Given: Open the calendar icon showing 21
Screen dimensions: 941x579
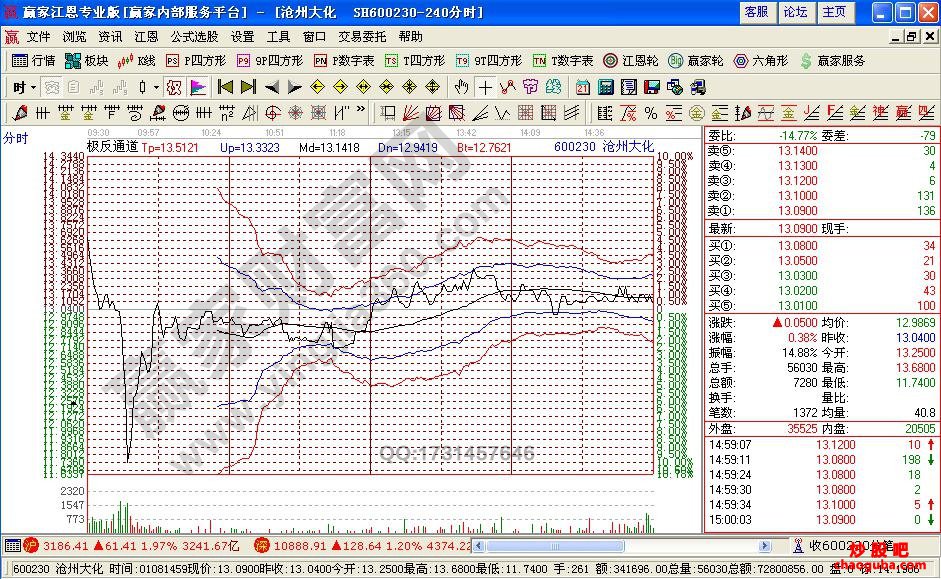Looking at the screenshot, I should click(583, 88).
